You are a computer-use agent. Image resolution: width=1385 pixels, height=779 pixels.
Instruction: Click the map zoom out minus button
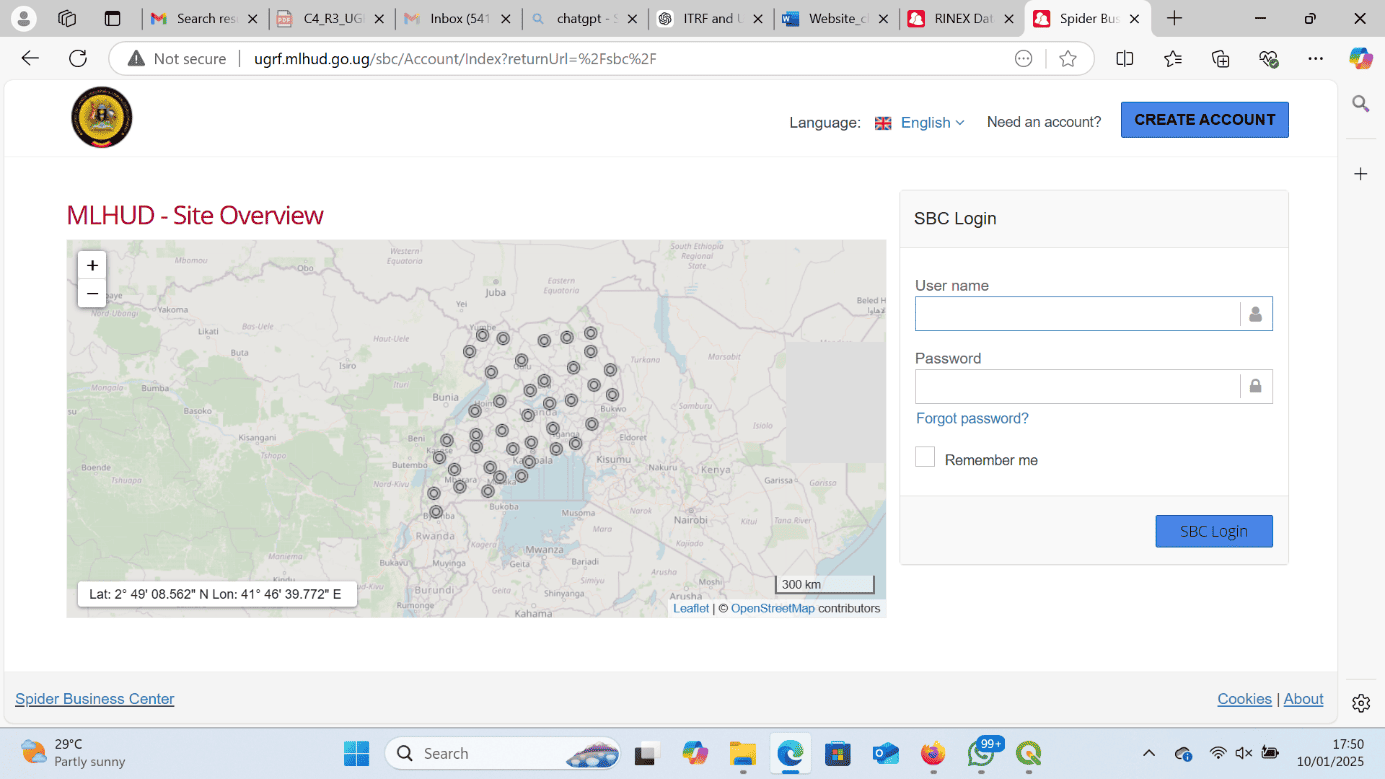pos(92,293)
